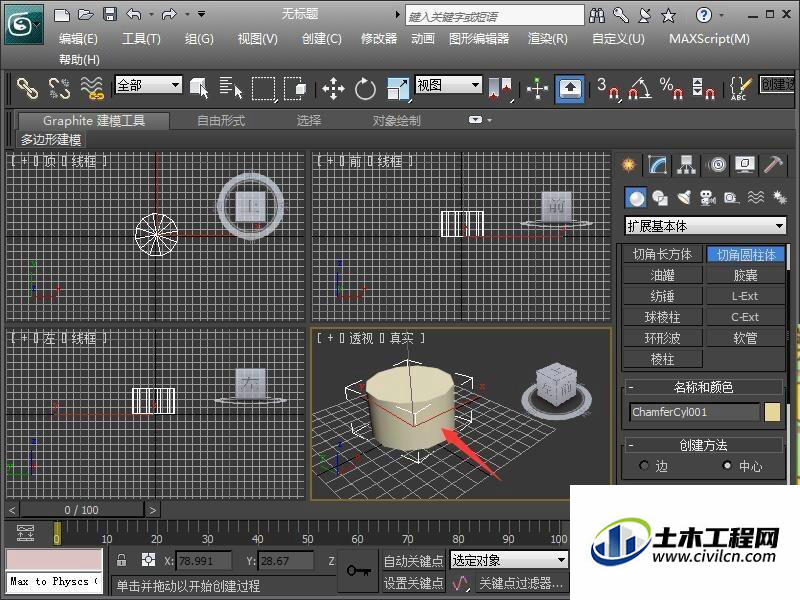Open Utilities panel hammer tab
This screenshot has width=800, height=600.
(773, 165)
